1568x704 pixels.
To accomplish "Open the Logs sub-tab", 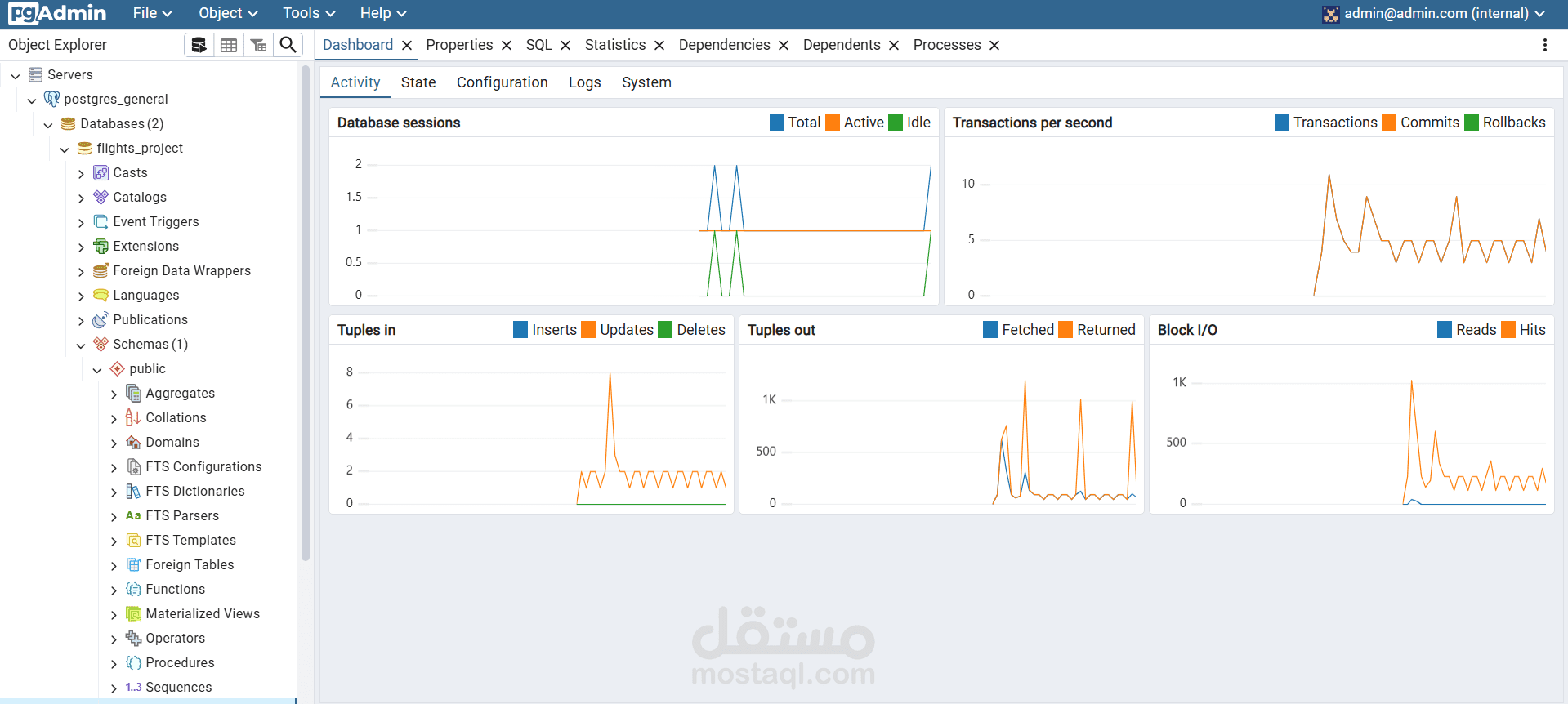I will [x=585, y=82].
